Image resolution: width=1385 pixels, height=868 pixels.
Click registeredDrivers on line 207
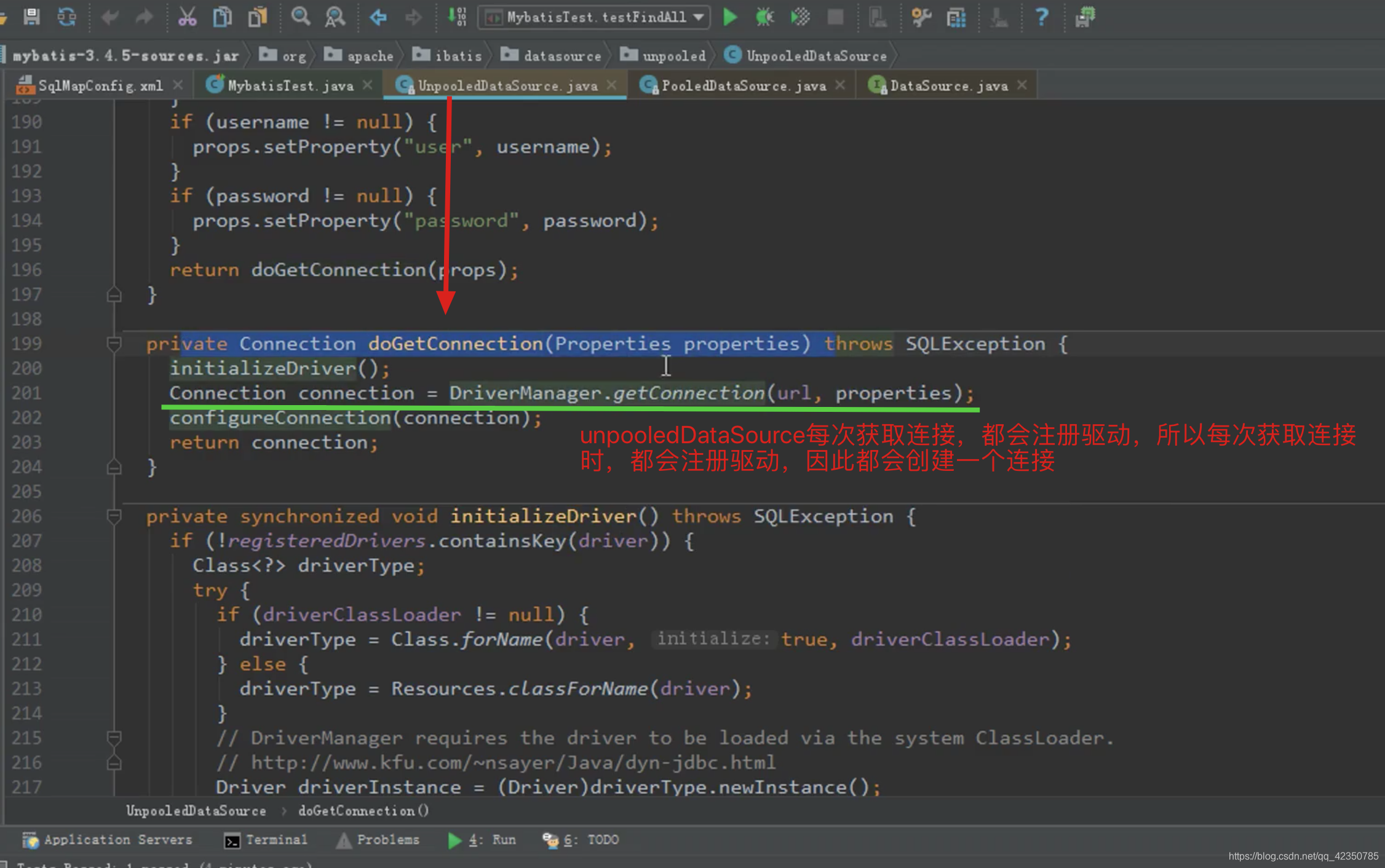click(327, 541)
